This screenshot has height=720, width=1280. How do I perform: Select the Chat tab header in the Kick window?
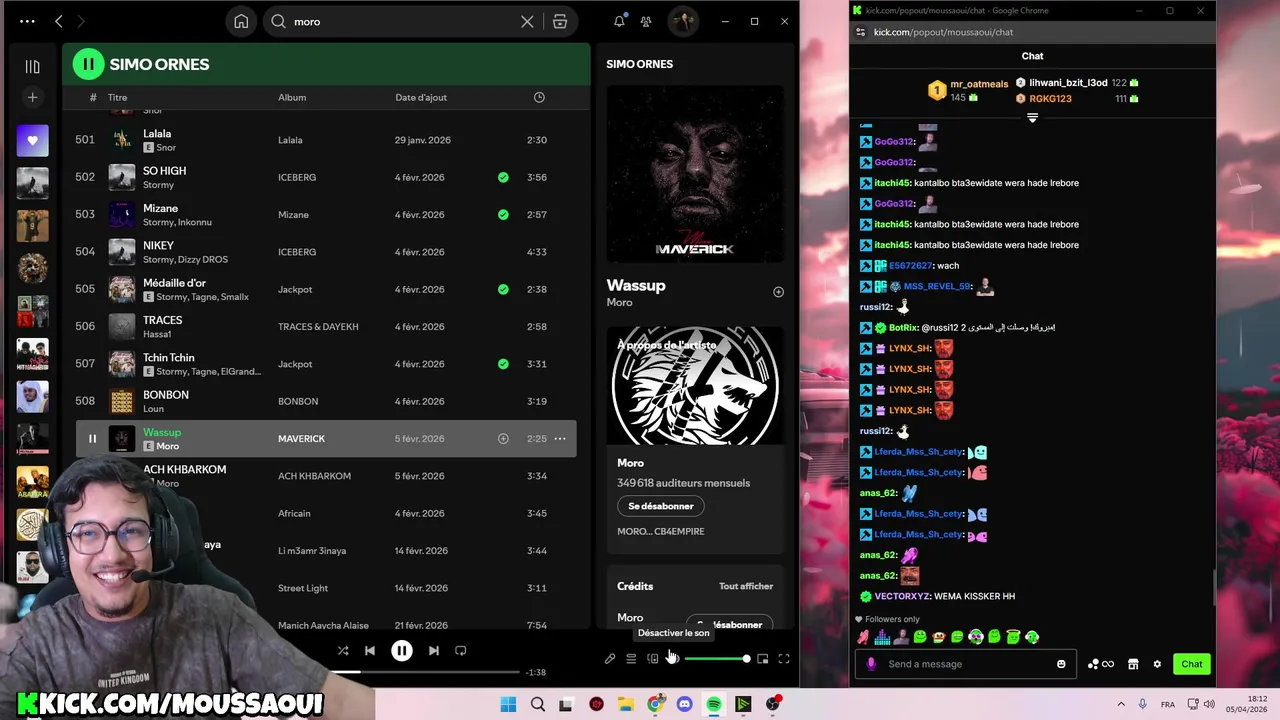point(1033,56)
